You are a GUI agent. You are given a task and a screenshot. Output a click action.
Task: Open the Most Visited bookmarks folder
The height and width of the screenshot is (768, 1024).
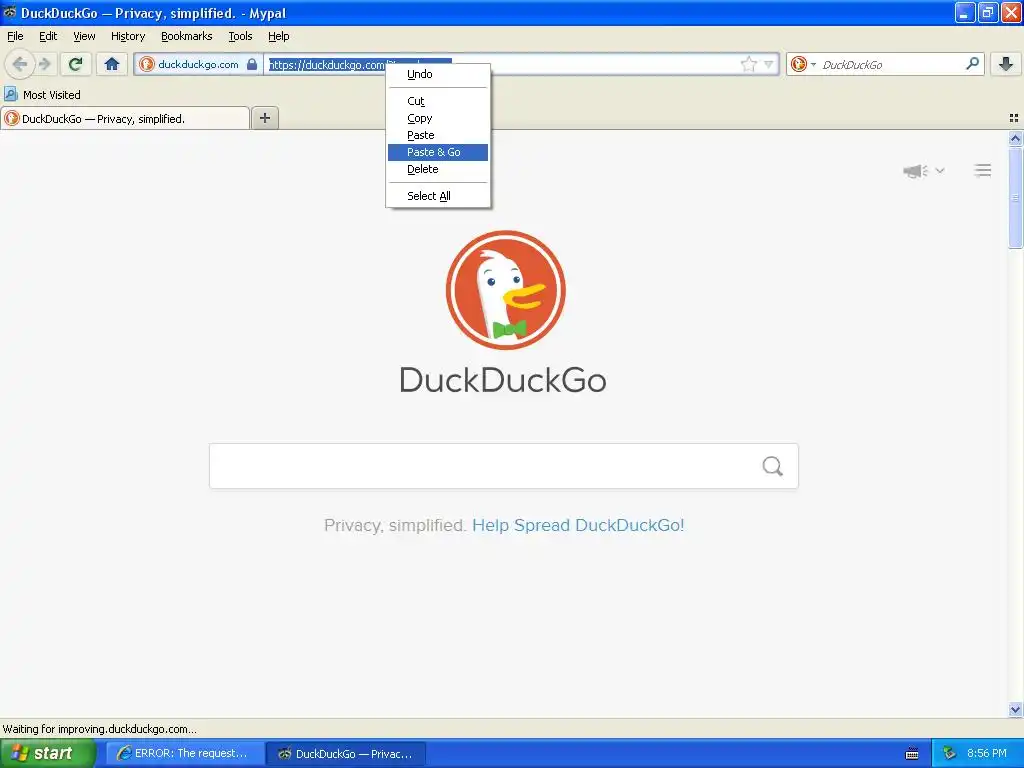point(42,95)
